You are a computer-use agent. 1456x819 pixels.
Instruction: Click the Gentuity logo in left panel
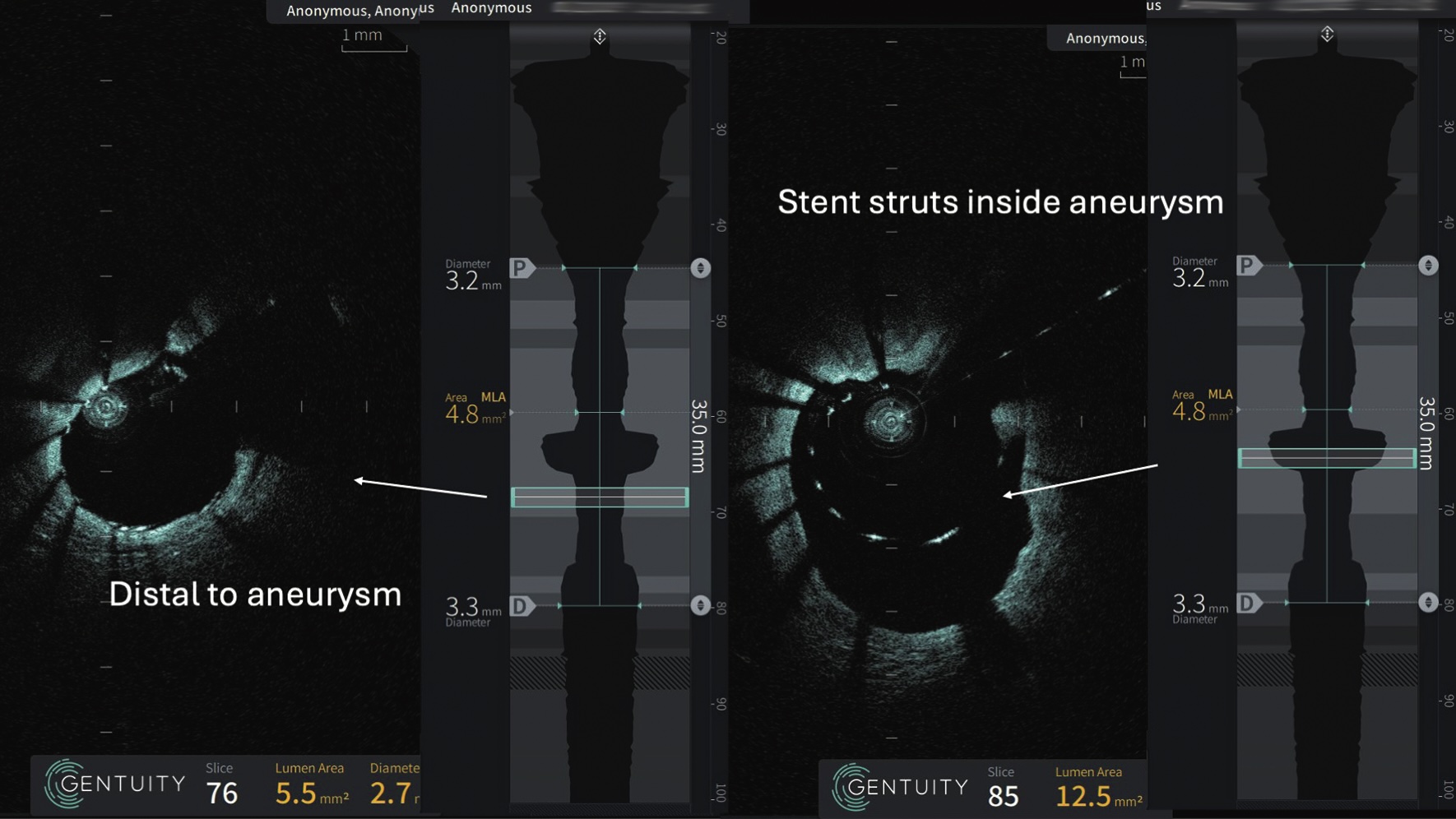115,784
